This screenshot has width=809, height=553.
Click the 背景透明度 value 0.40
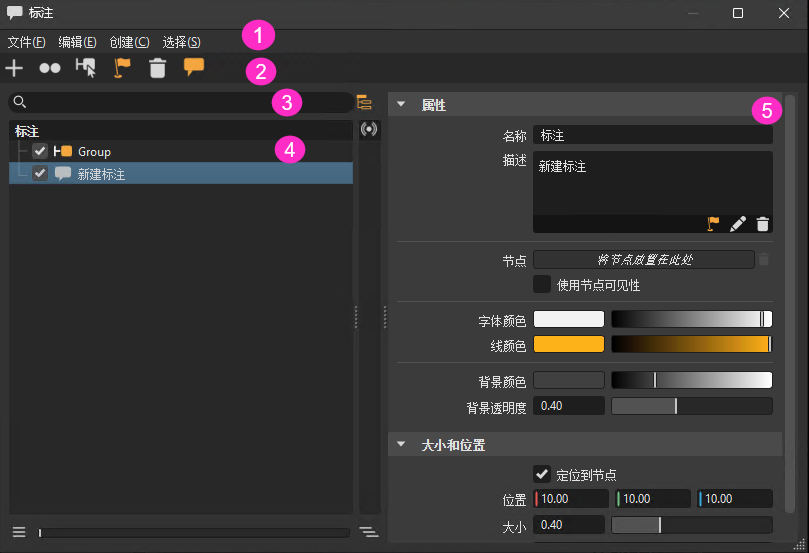coord(569,406)
